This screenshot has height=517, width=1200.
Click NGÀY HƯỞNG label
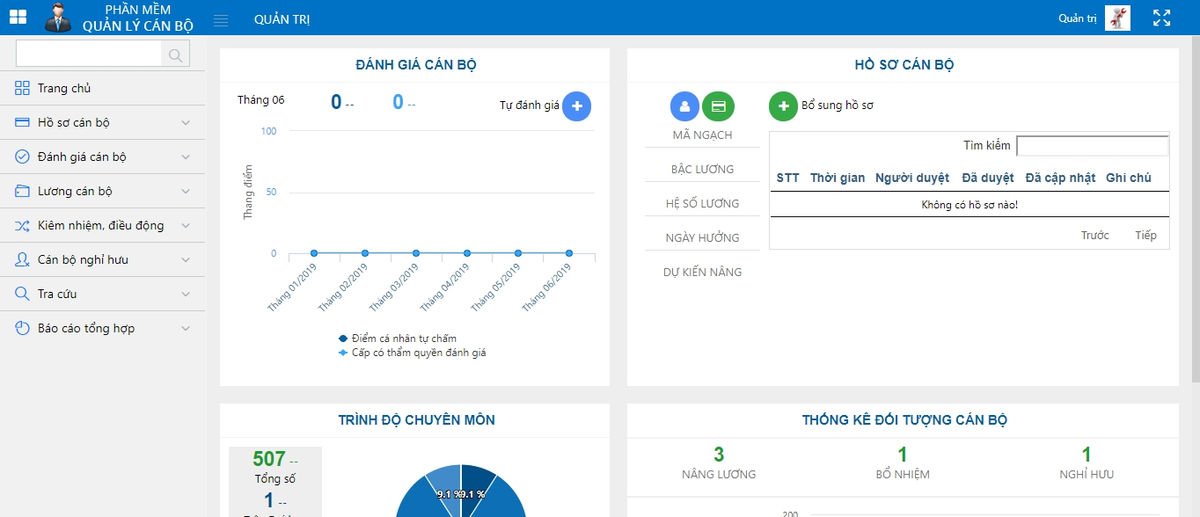pyautogui.click(x=702, y=237)
